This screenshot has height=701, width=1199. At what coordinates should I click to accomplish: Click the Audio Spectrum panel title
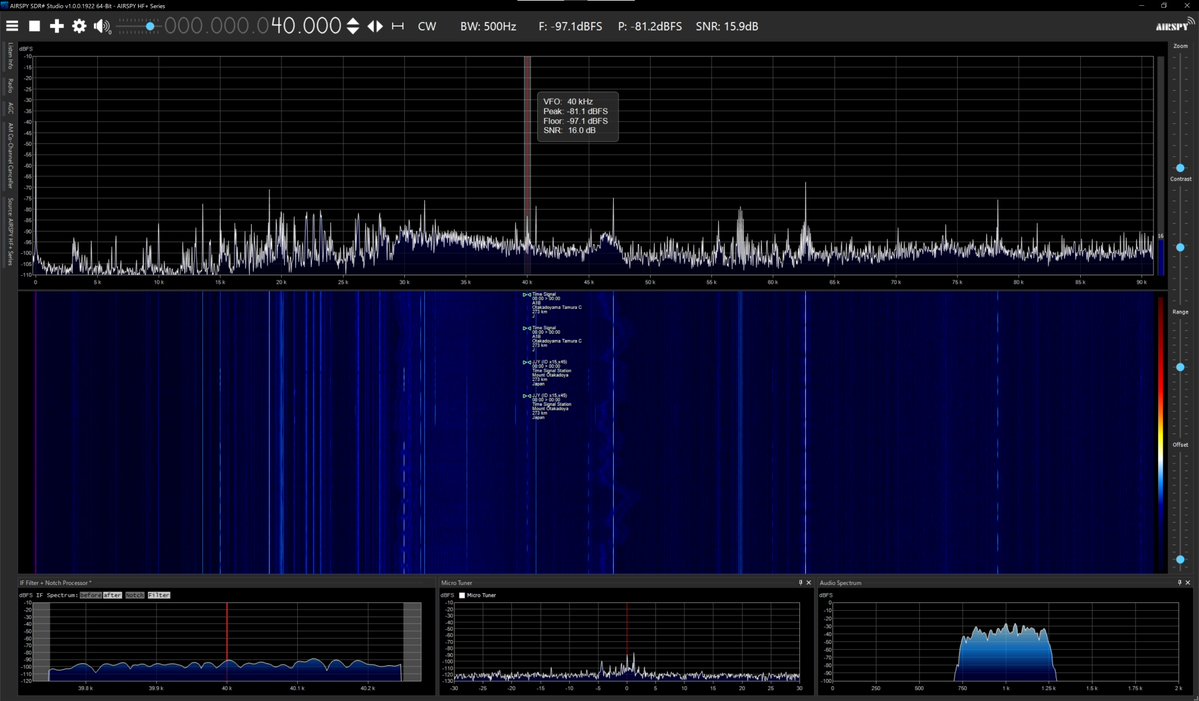pyautogui.click(x=840, y=583)
